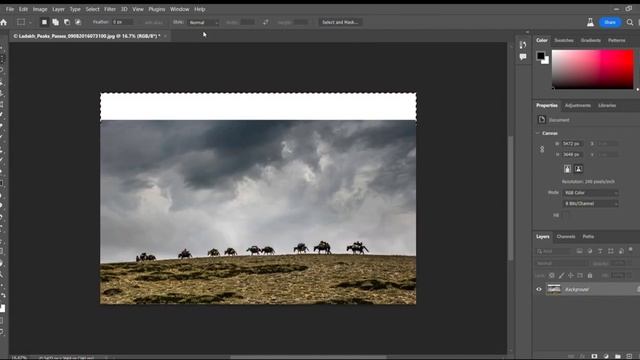Viewport: 640px width, 360px height.
Task: Lock transparent pixels icon
Action: tap(552, 276)
